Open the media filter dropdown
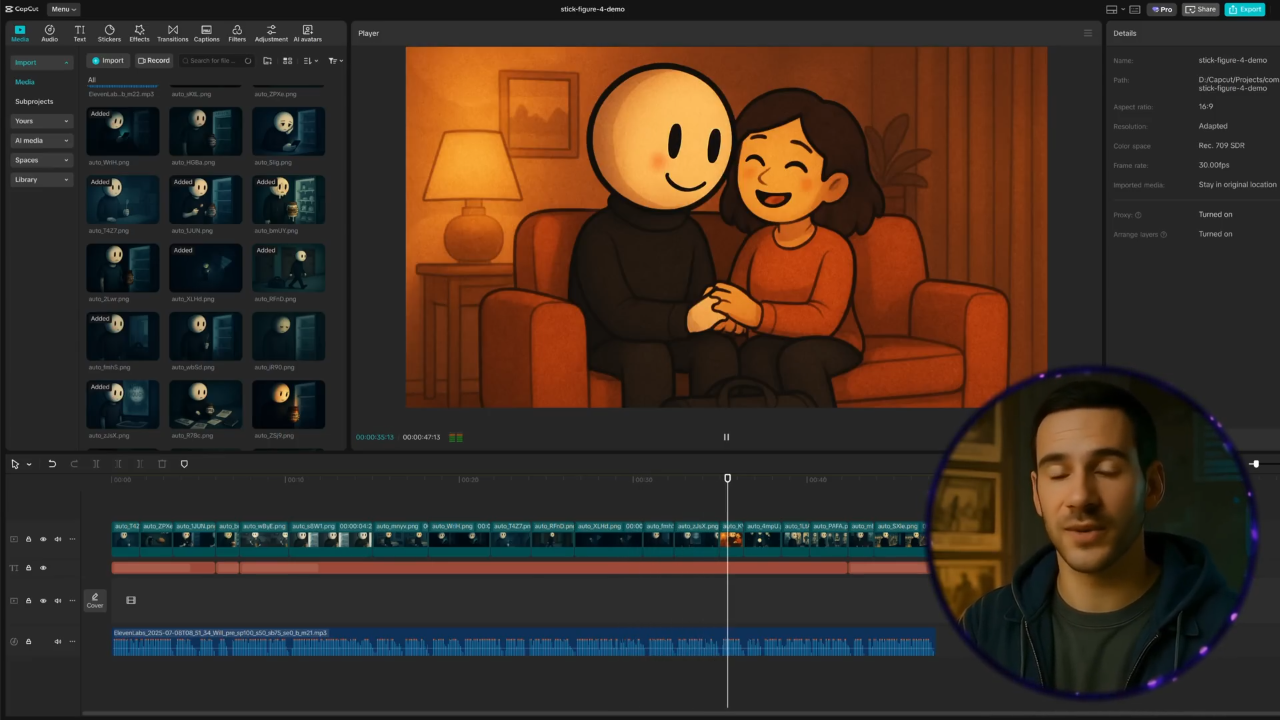The image size is (1280, 720). point(335,60)
